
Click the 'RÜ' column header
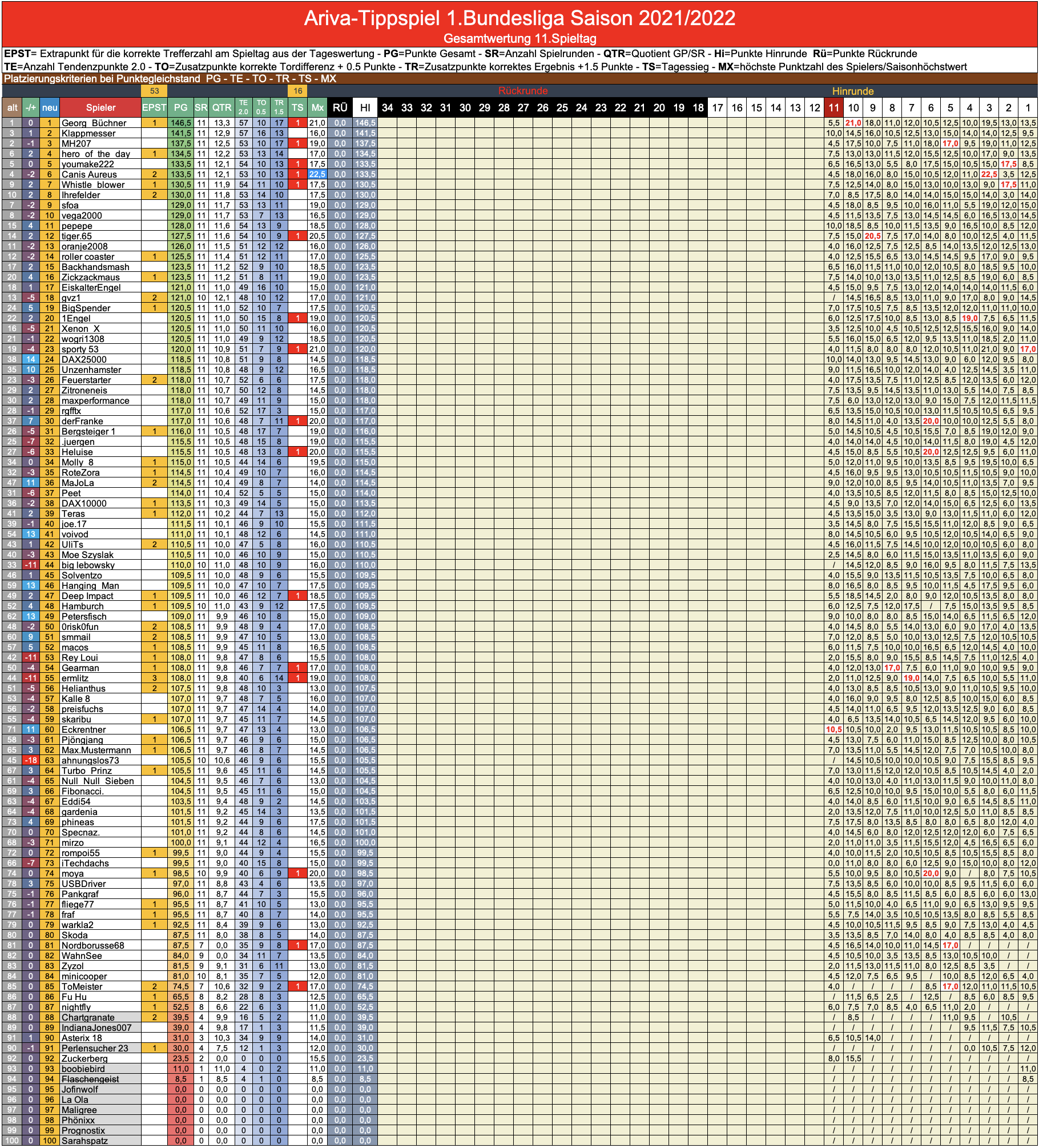[x=340, y=107]
